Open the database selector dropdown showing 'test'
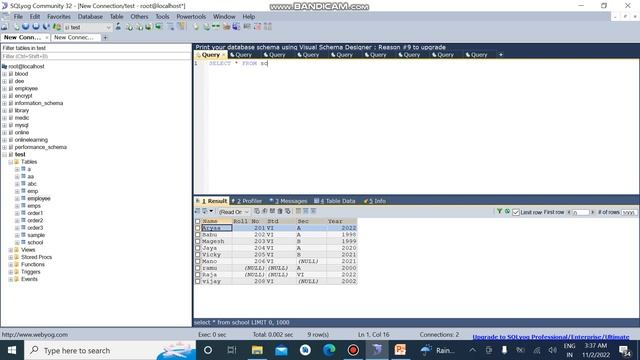640x360 pixels. point(88,27)
